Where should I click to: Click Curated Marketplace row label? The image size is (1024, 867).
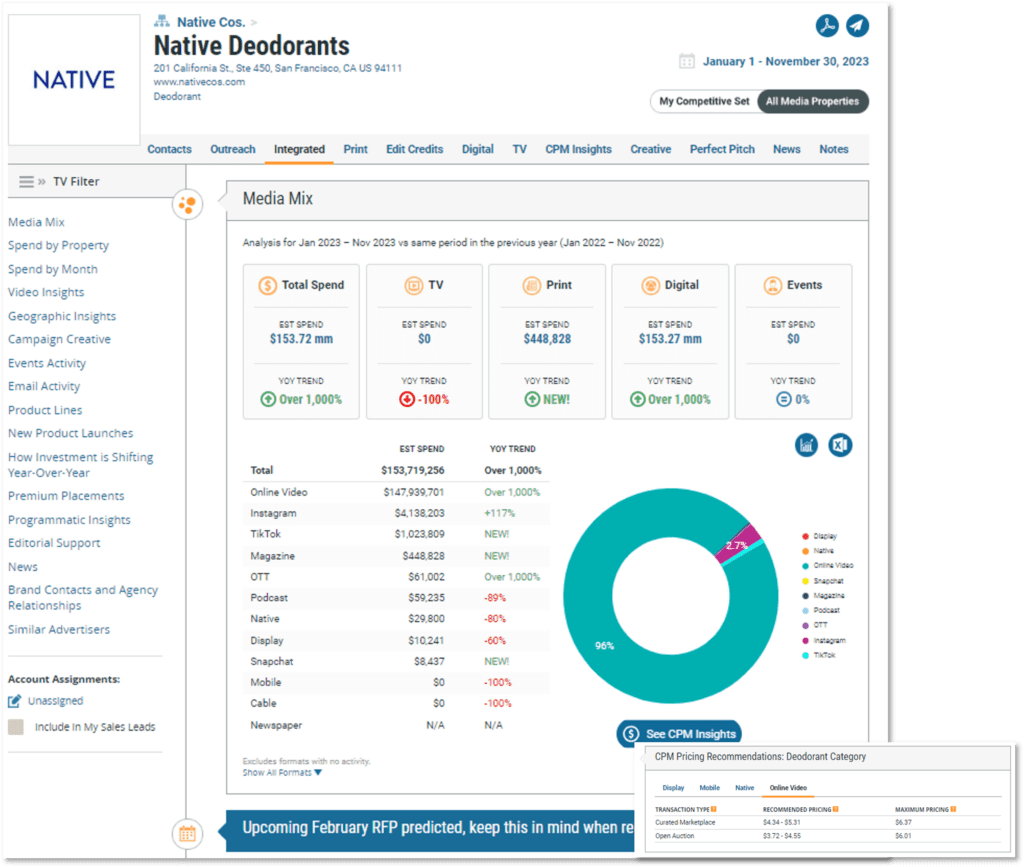pos(684,823)
